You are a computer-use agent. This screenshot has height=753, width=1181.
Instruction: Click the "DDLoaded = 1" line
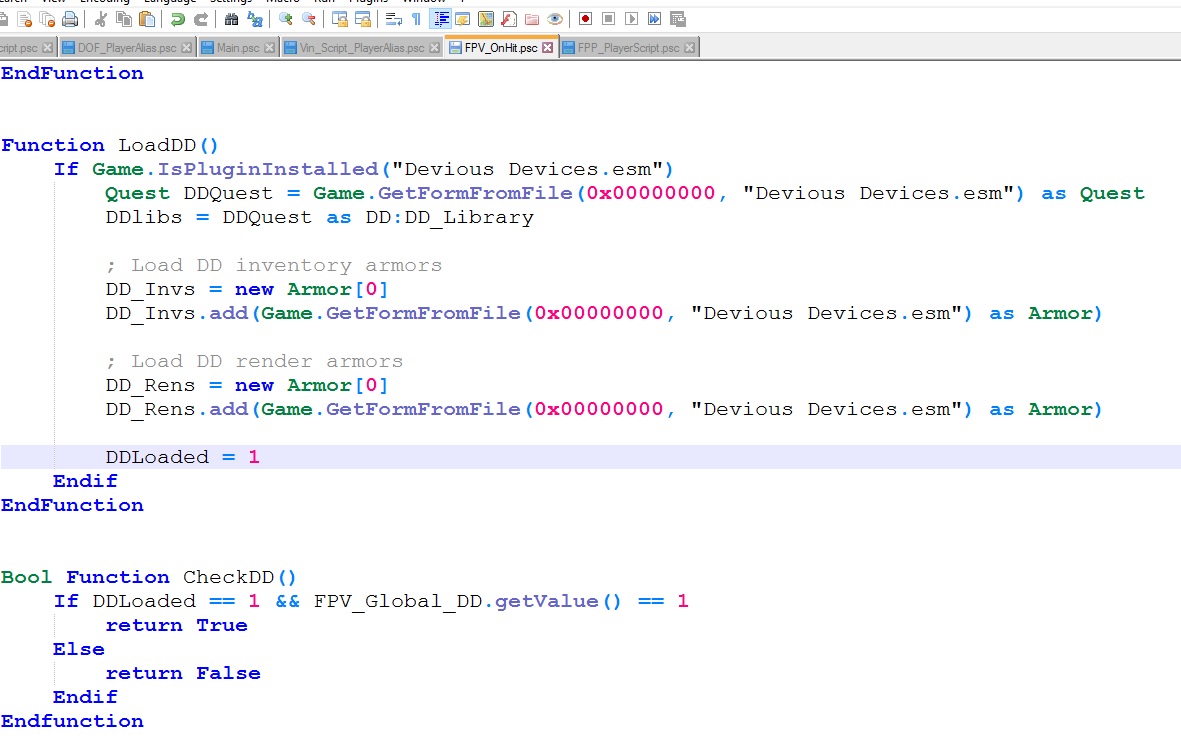click(x=183, y=457)
